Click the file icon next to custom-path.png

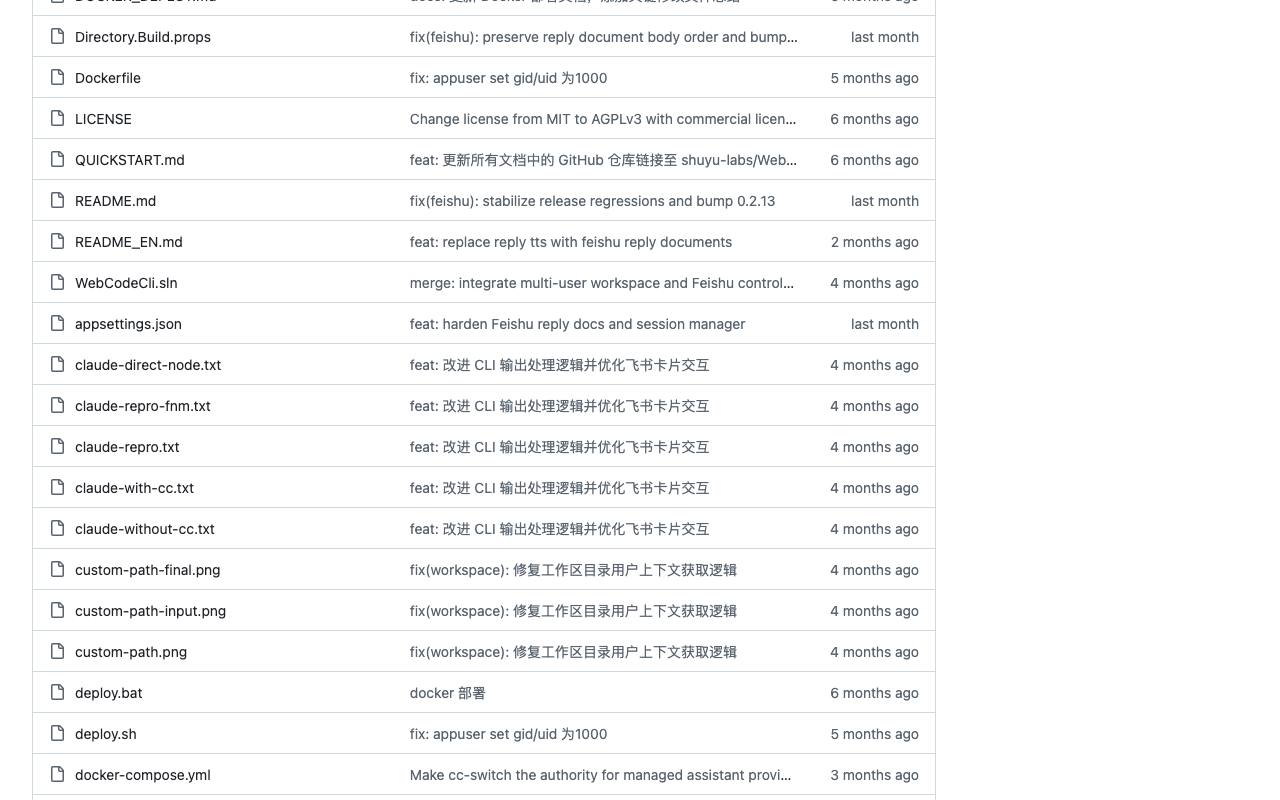click(58, 652)
